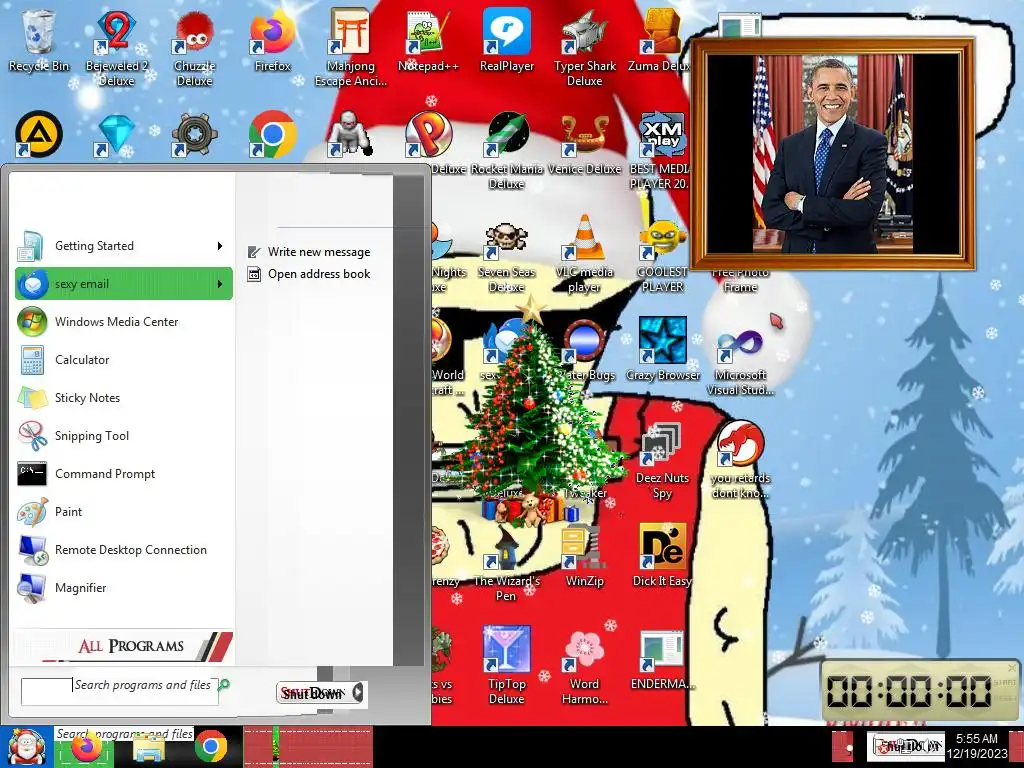1024x768 pixels.
Task: Open Chrome from the taskbar
Action: pyautogui.click(x=210, y=747)
